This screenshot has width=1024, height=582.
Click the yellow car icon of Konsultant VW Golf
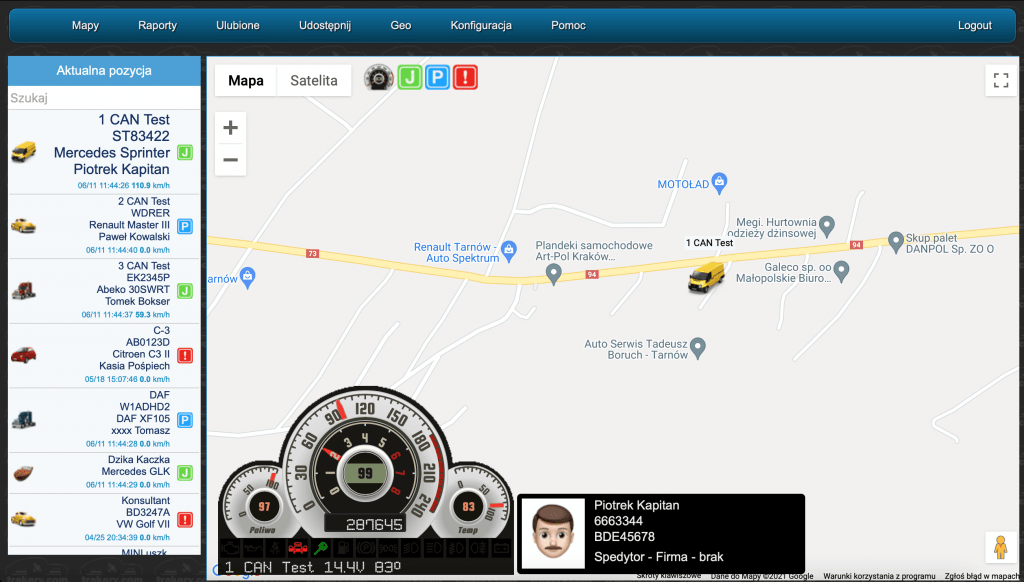point(24,519)
